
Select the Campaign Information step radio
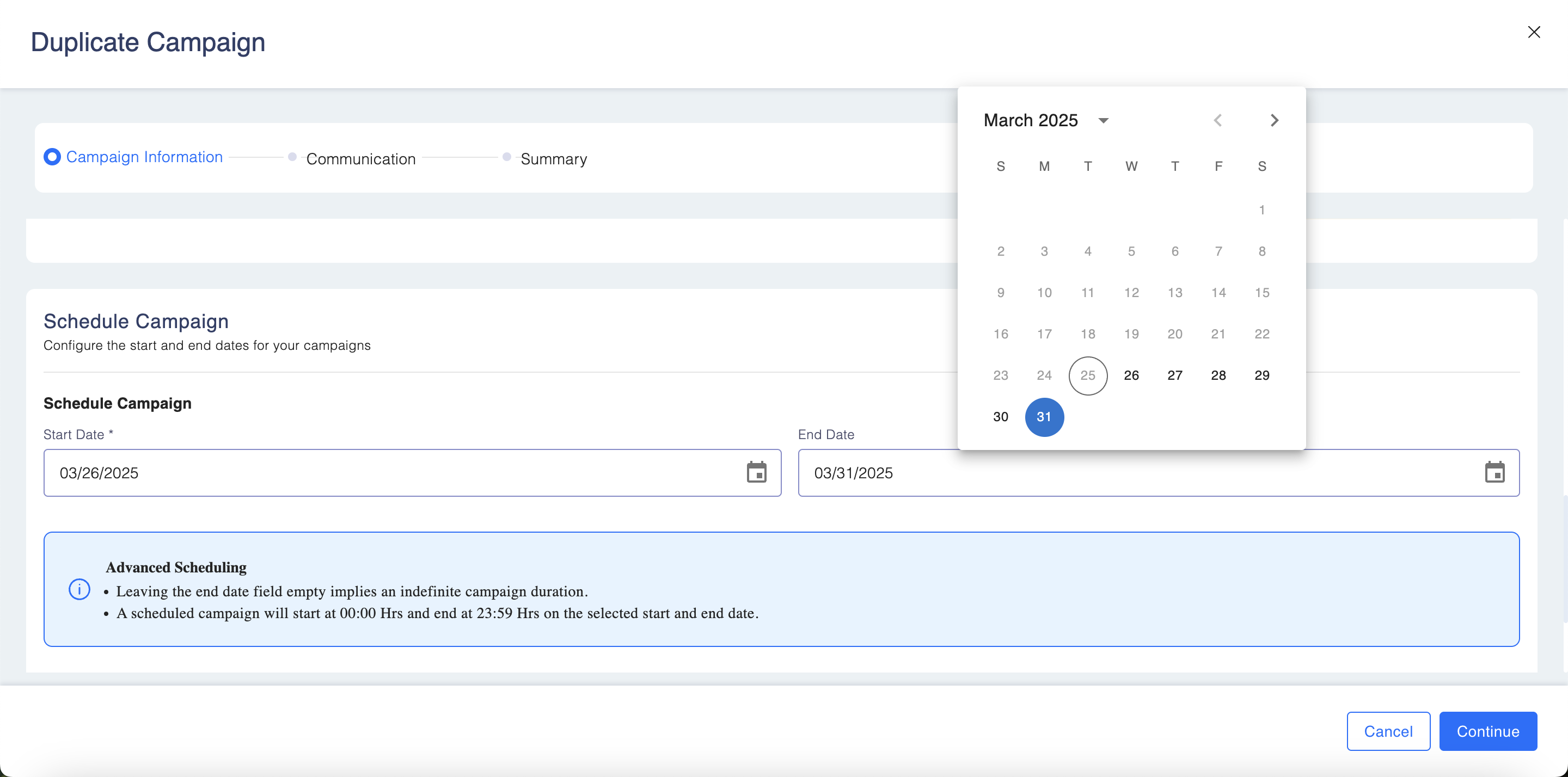pyautogui.click(x=52, y=157)
